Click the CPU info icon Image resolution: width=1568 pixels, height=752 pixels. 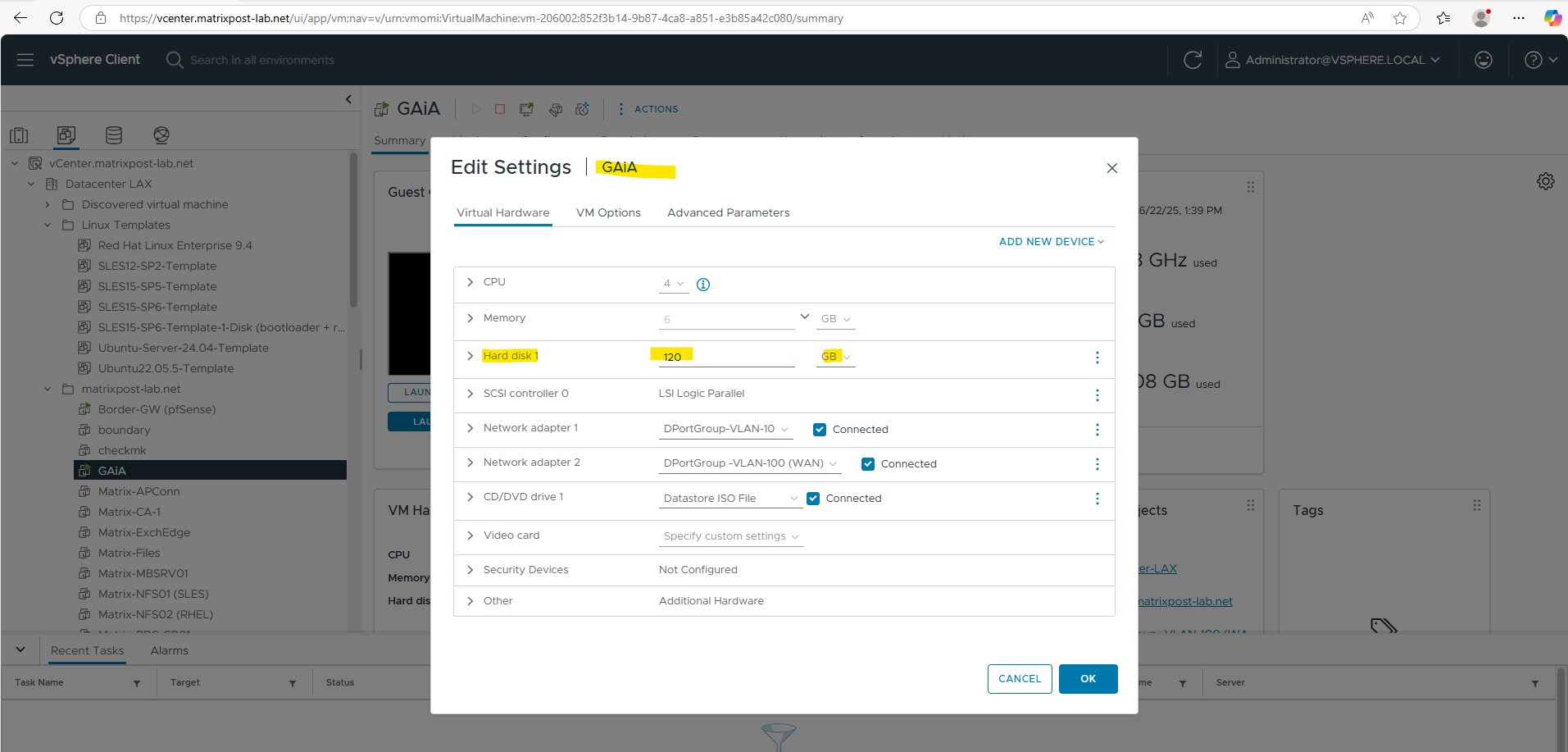click(x=703, y=285)
